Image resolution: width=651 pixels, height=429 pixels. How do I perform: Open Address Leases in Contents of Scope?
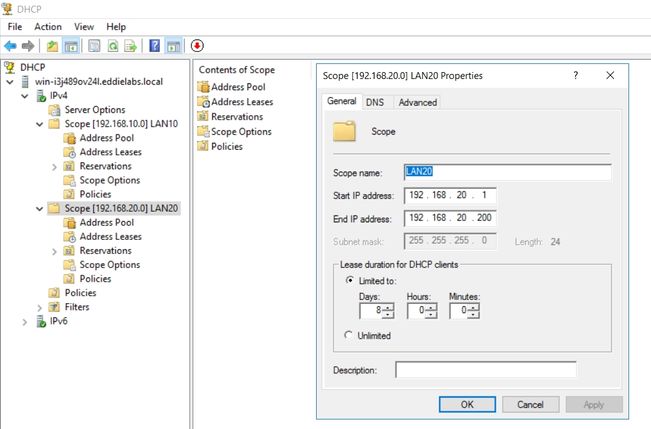pyautogui.click(x=242, y=102)
